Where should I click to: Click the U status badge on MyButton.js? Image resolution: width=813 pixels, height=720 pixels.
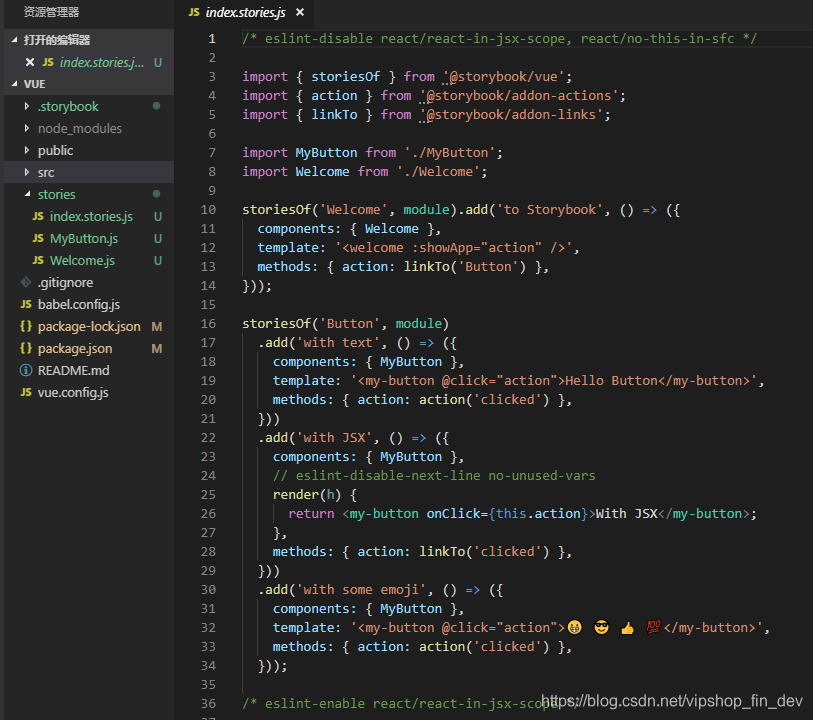click(158, 238)
